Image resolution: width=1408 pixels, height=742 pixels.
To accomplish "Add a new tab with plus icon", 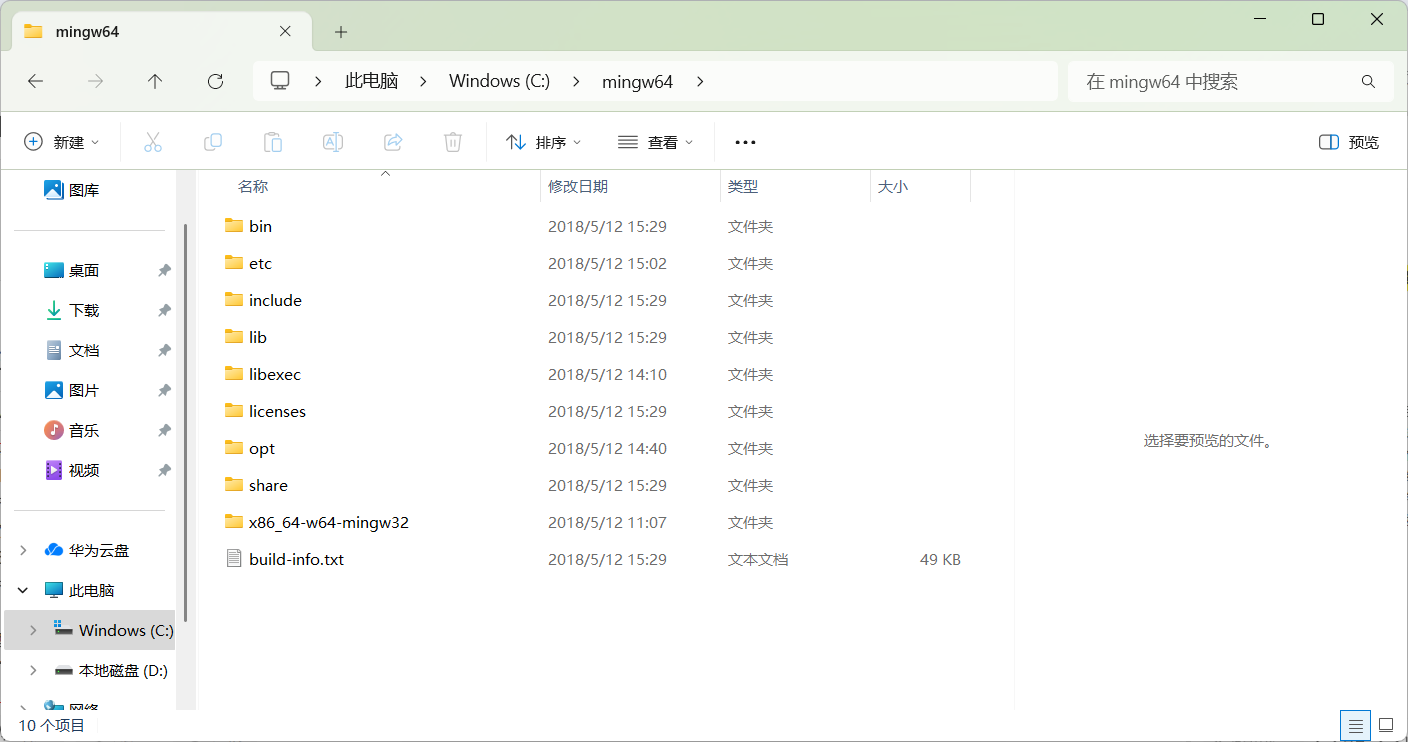I will point(341,32).
